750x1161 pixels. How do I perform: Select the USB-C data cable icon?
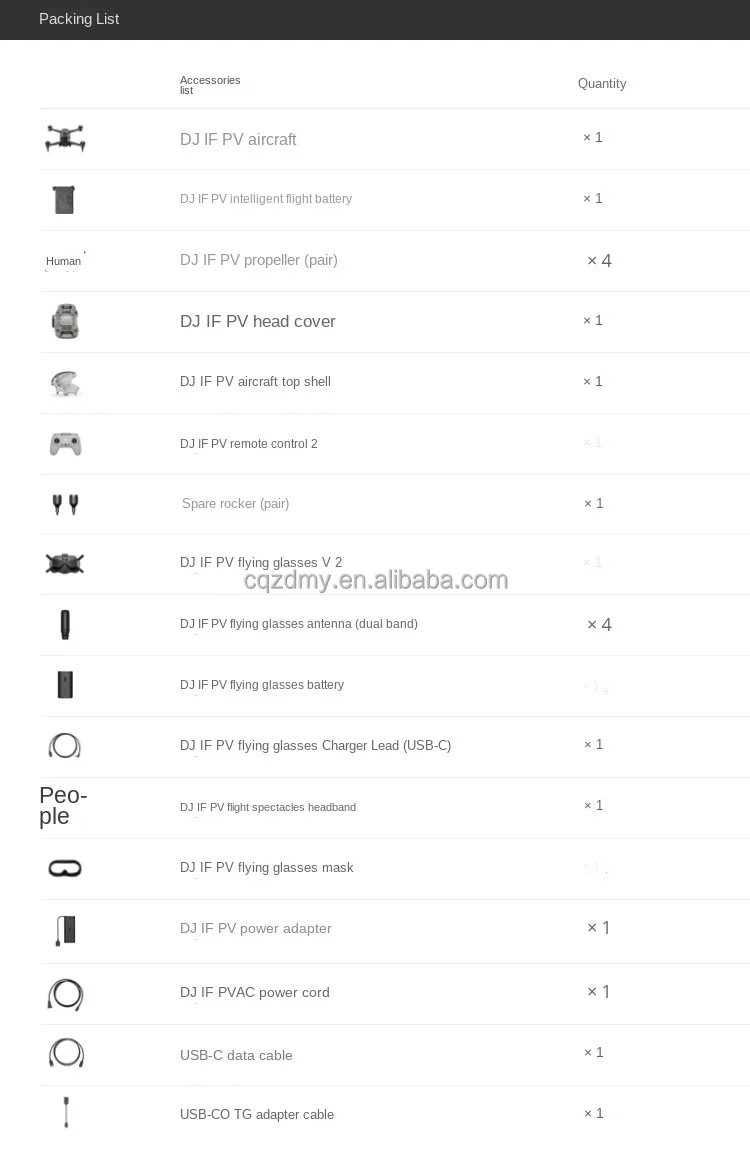pyautogui.click(x=66, y=1053)
